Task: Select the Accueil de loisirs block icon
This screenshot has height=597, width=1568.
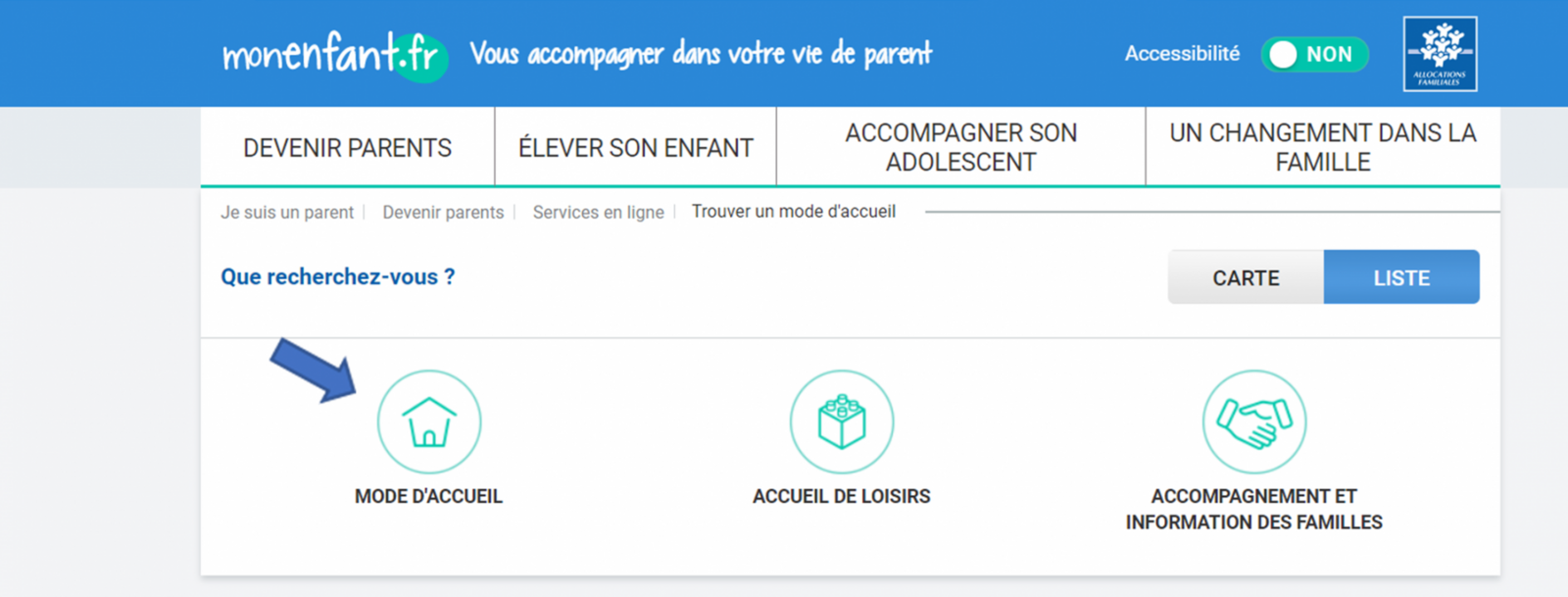Action: pos(842,422)
